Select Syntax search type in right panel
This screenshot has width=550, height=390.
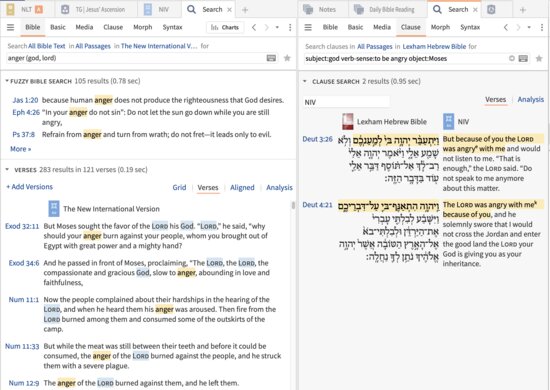pos(470,27)
